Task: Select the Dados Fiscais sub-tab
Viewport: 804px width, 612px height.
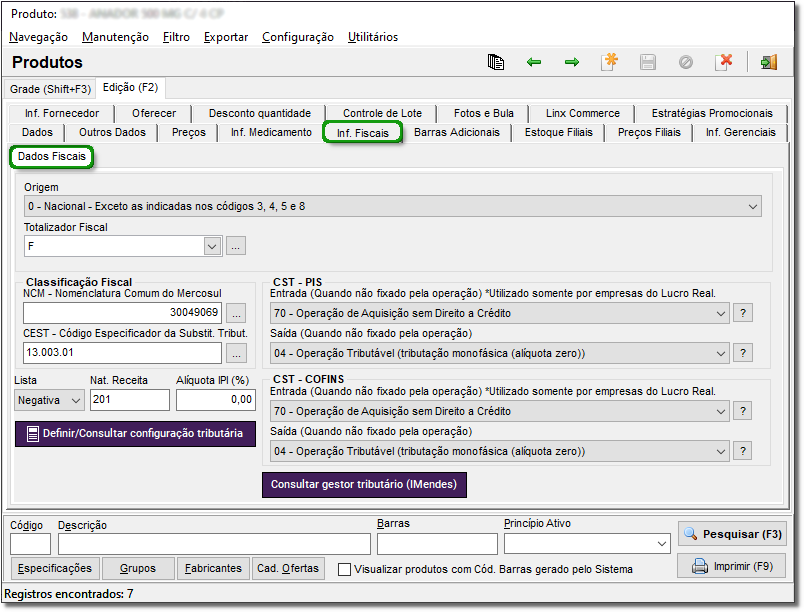Action: pyautogui.click(x=52, y=156)
